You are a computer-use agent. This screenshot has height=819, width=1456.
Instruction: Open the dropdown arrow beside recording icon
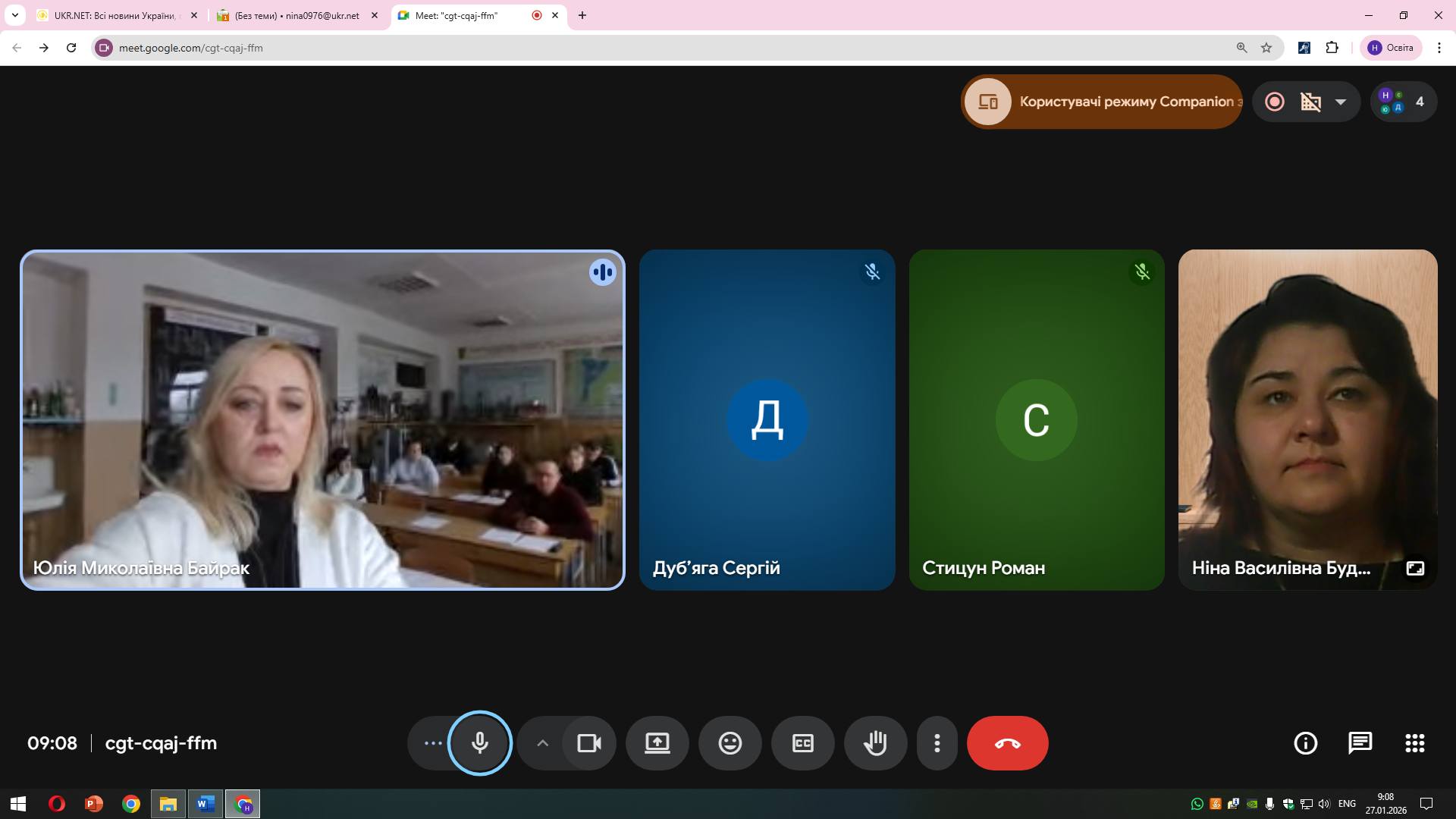coord(1341,102)
